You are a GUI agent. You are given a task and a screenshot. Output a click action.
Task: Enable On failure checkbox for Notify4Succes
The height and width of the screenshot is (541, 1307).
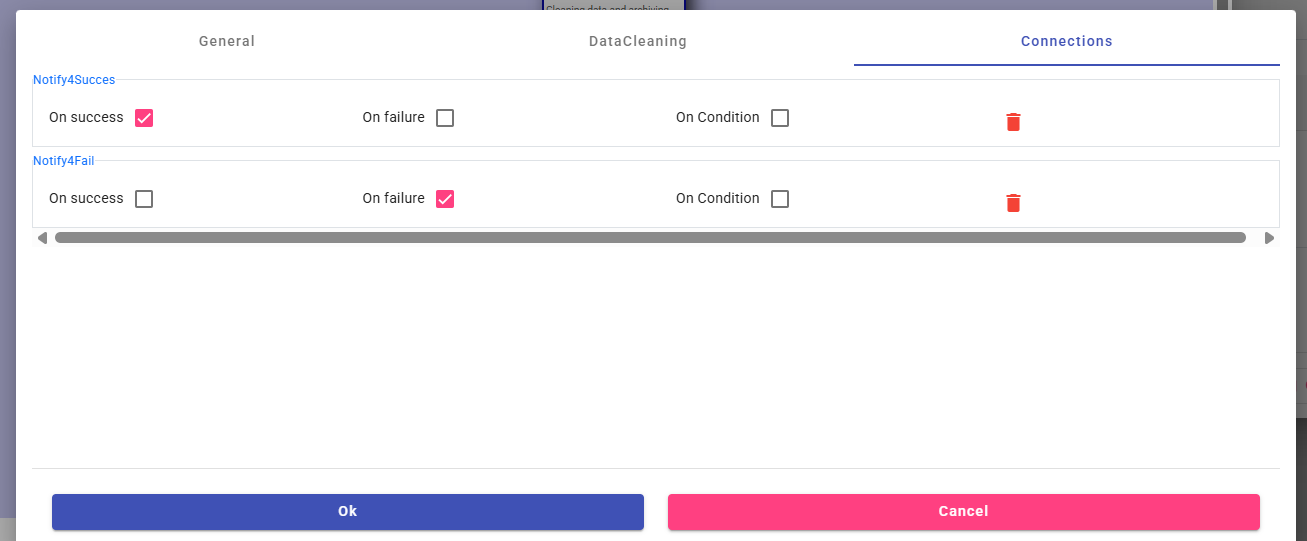point(445,118)
